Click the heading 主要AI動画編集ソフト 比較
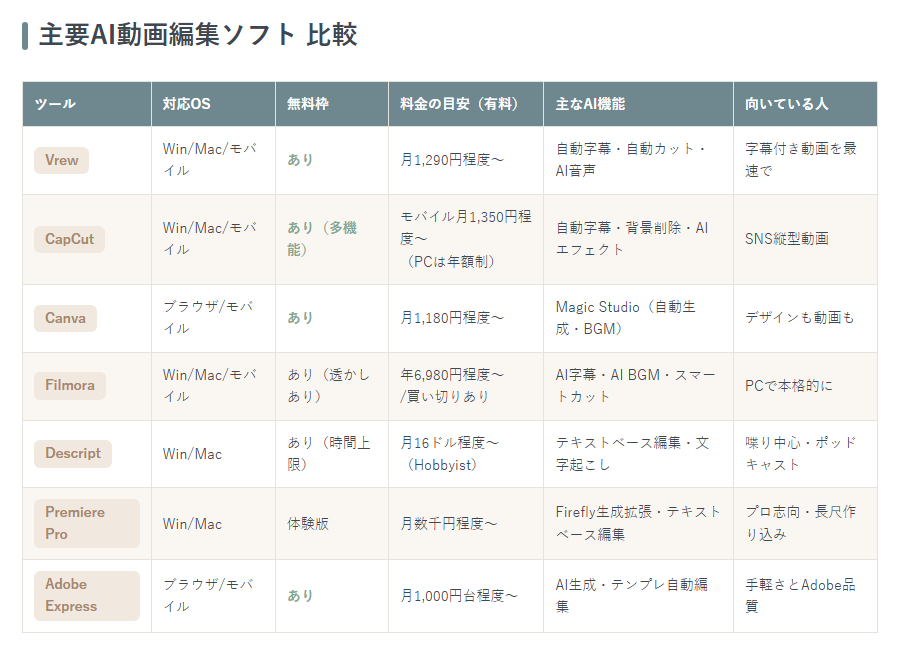Screen dimensions: 900x655 (x=198, y=34)
